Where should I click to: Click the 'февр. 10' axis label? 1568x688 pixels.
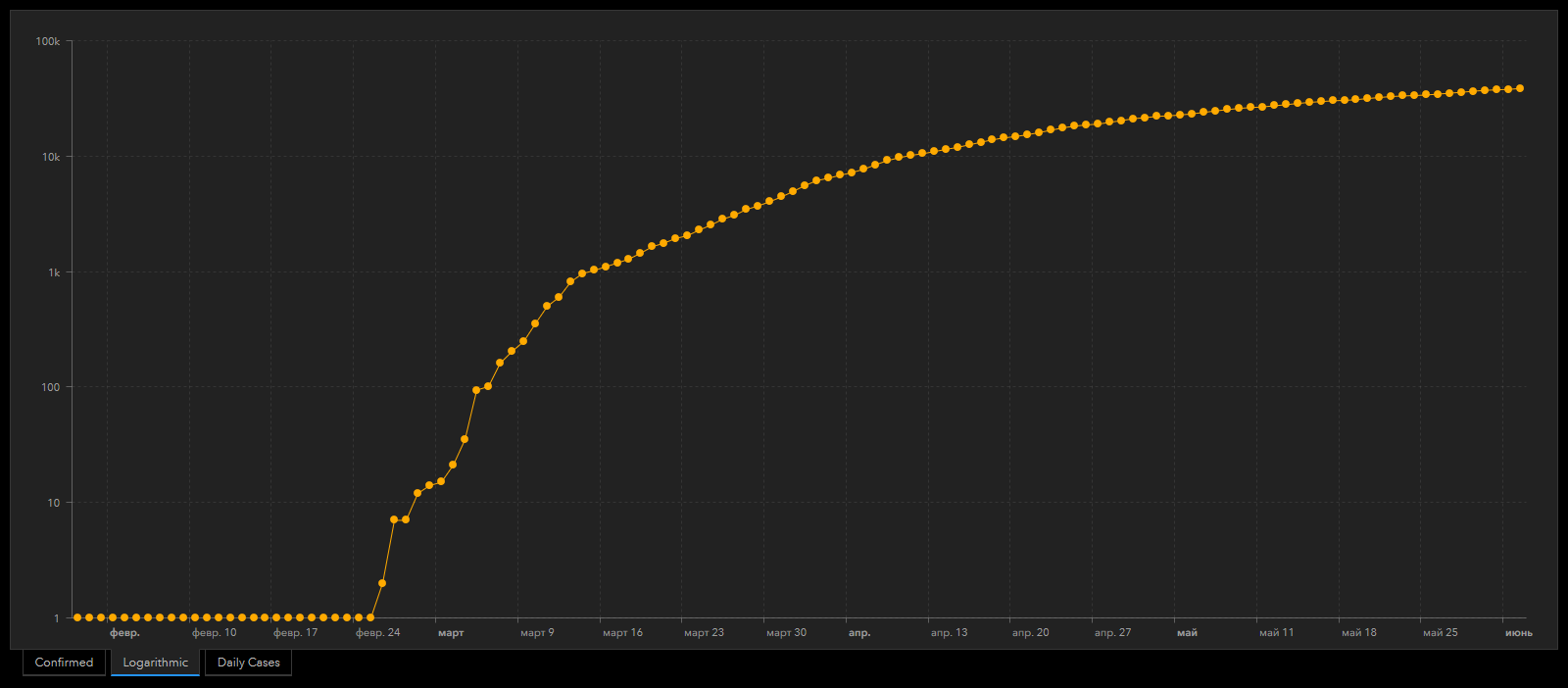coord(215,633)
